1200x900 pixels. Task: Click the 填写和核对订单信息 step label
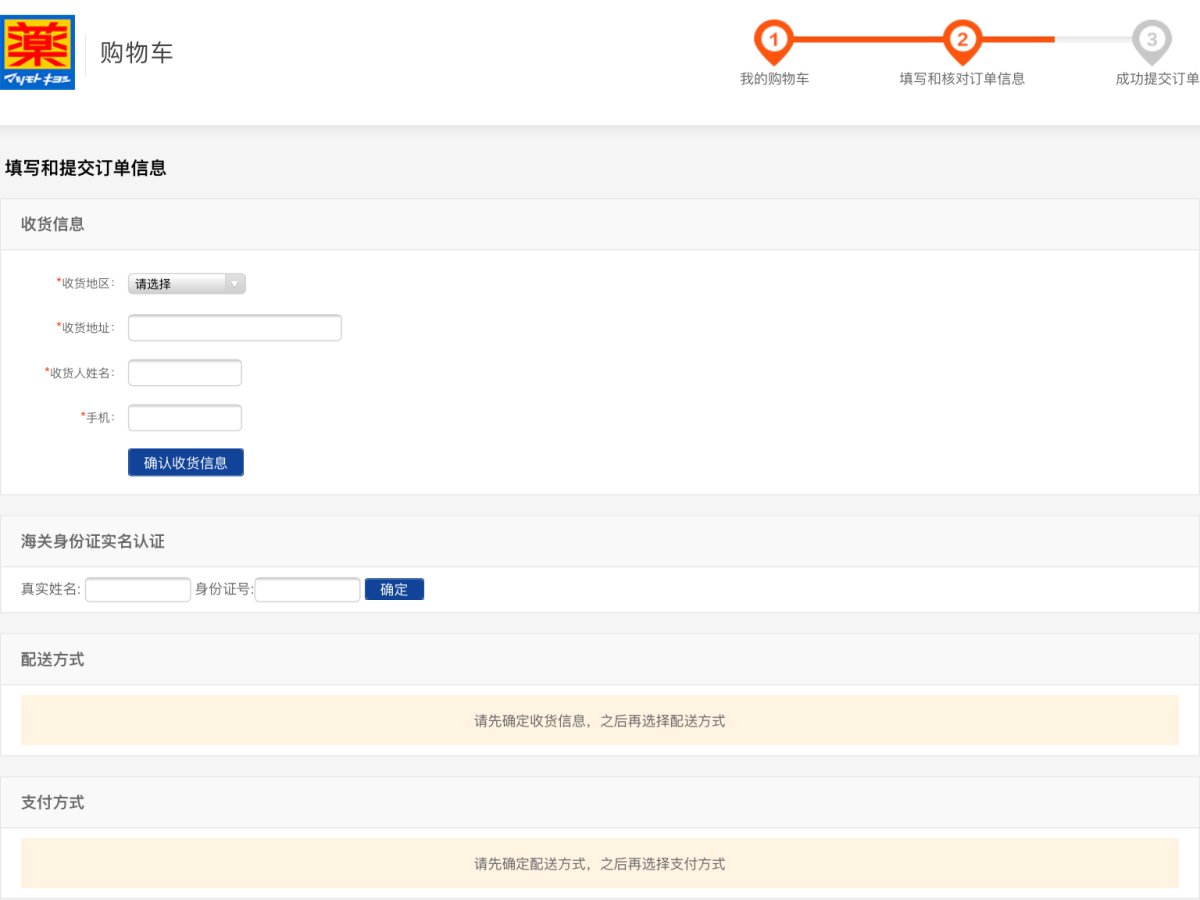click(x=962, y=79)
